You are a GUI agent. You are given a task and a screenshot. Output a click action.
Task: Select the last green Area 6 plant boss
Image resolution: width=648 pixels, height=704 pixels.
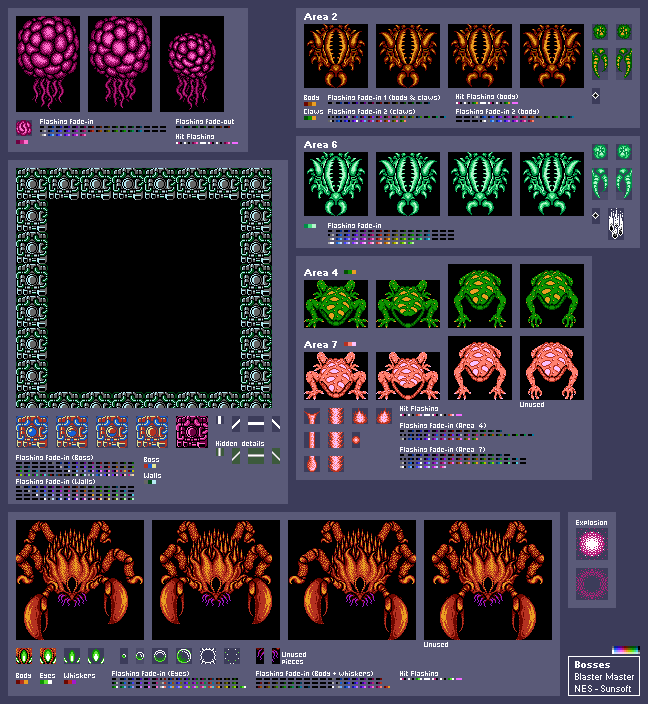point(552,184)
